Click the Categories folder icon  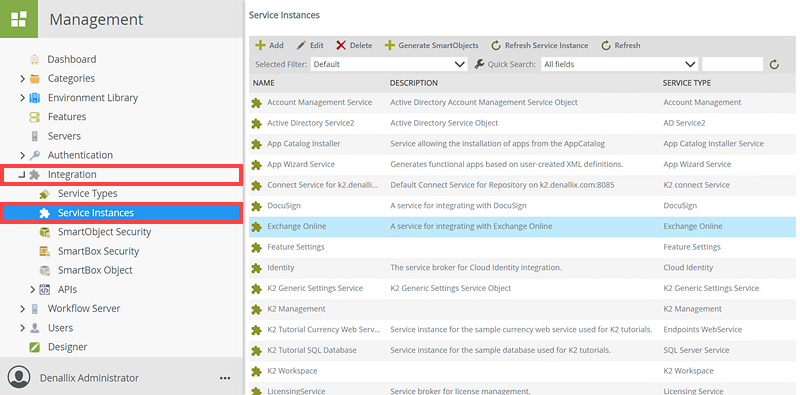tap(35, 79)
